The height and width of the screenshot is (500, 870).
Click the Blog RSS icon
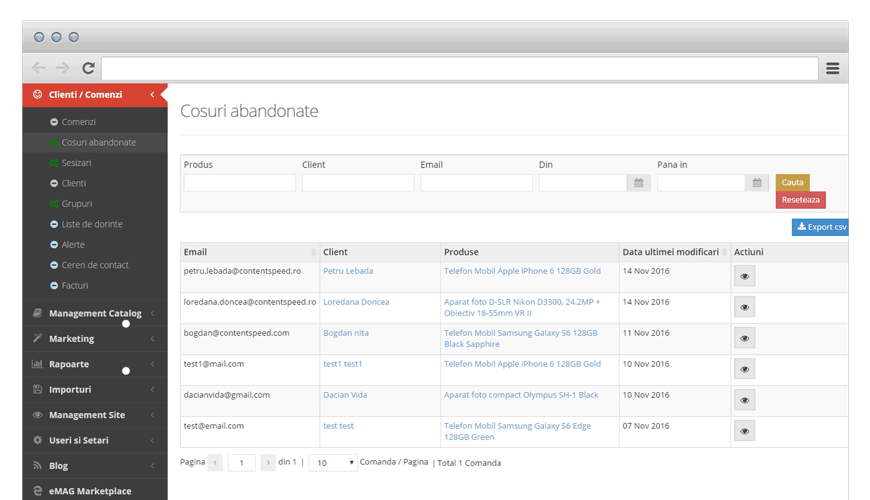(x=37, y=466)
